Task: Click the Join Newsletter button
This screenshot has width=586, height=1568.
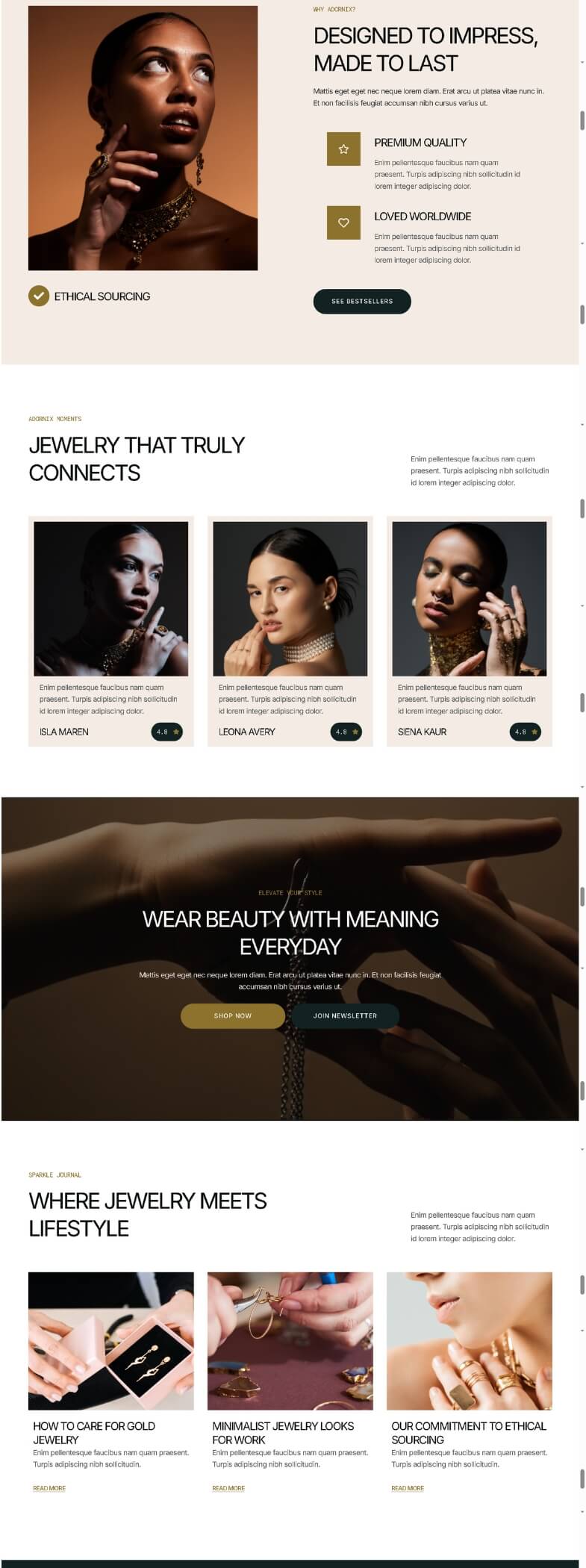Action: point(345,1015)
